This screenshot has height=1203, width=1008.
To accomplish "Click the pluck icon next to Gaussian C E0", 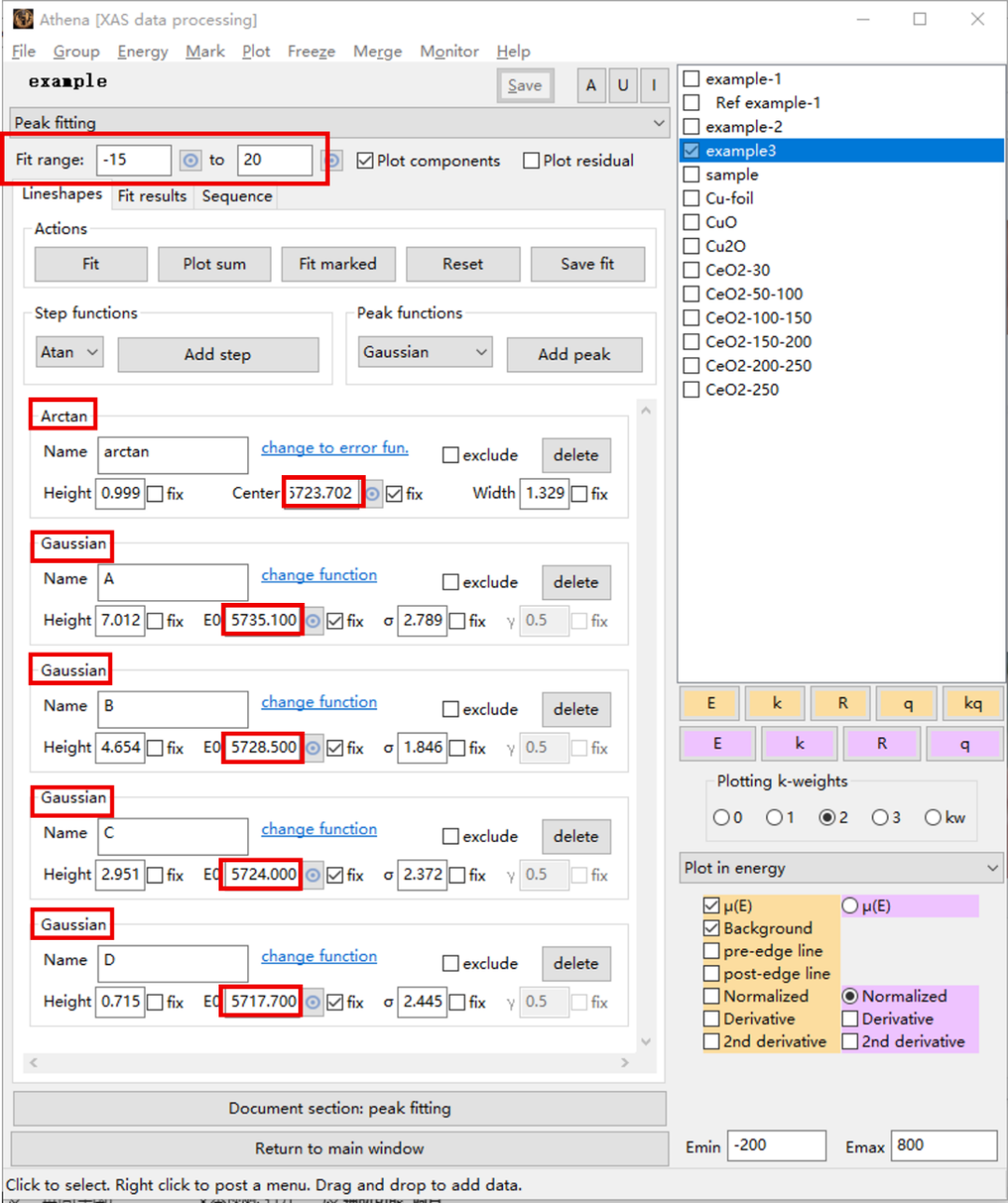I will 314,874.
